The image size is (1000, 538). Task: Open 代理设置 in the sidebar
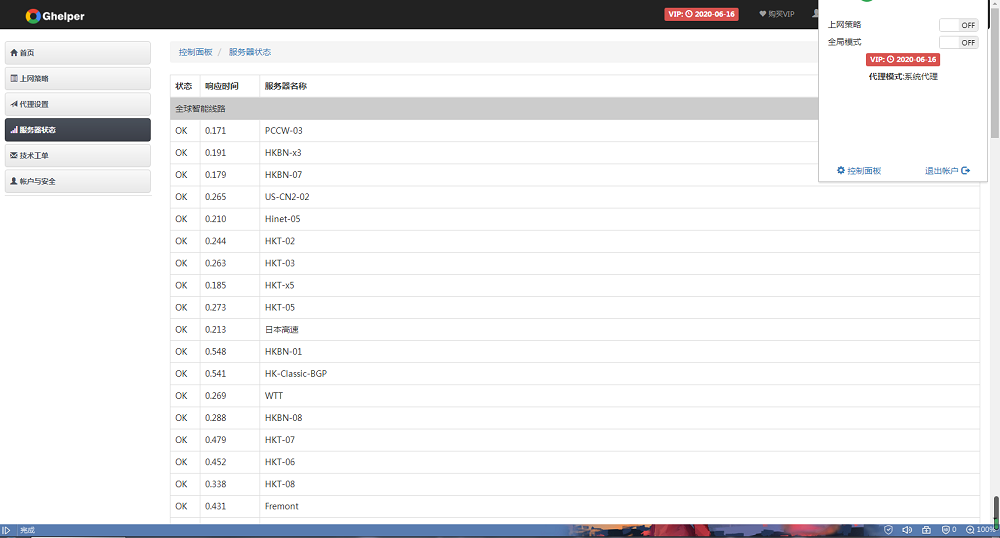coord(78,104)
